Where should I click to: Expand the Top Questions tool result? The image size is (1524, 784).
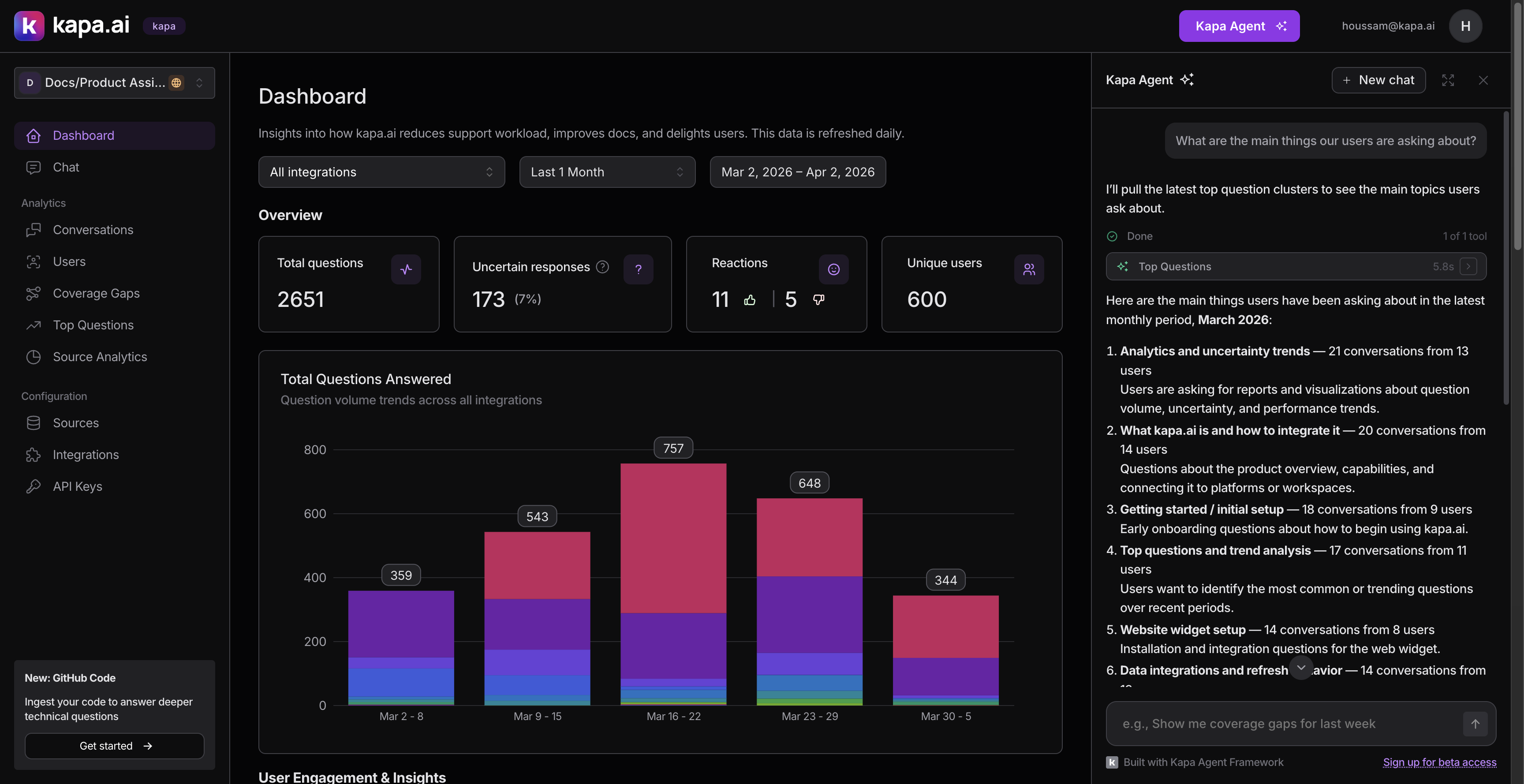1468,266
